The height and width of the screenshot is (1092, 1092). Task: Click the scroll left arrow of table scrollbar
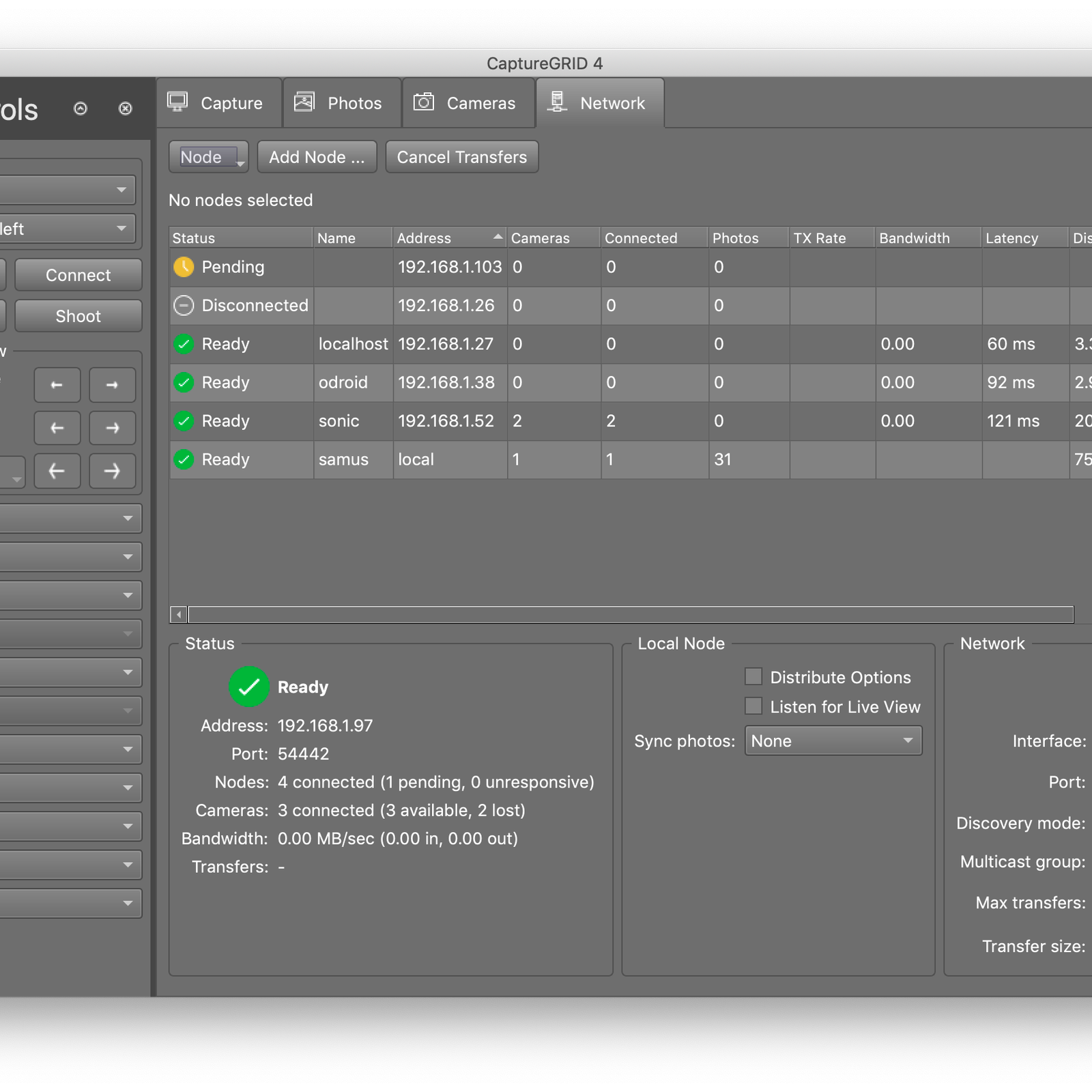[179, 615]
